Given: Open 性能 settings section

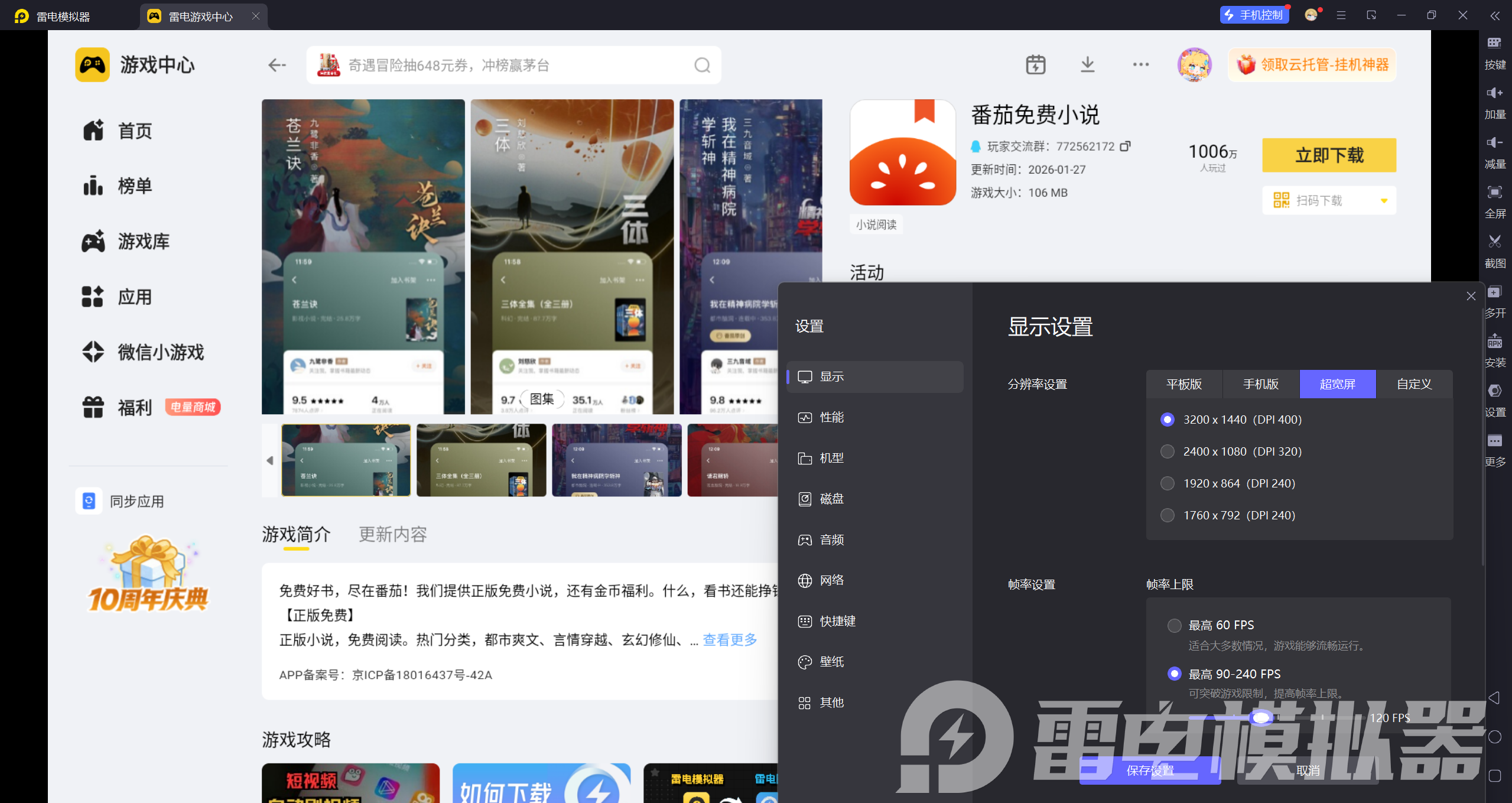Looking at the screenshot, I should click(831, 418).
